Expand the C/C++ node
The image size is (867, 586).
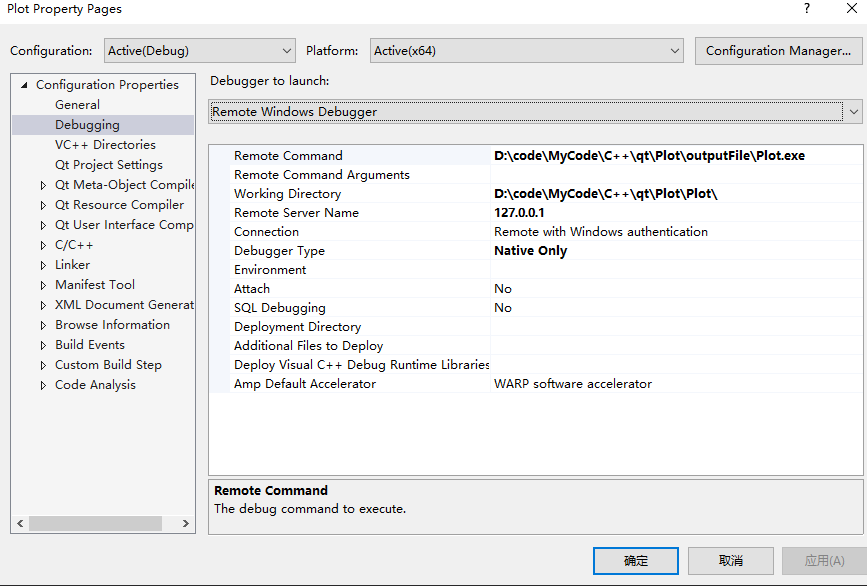pyautogui.click(x=43, y=245)
